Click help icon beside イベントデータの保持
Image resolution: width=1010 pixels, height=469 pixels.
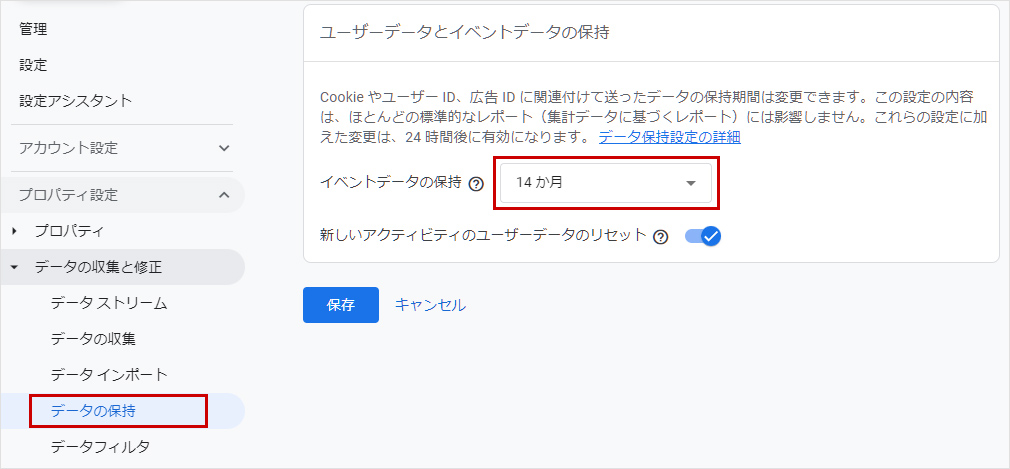[x=476, y=184]
